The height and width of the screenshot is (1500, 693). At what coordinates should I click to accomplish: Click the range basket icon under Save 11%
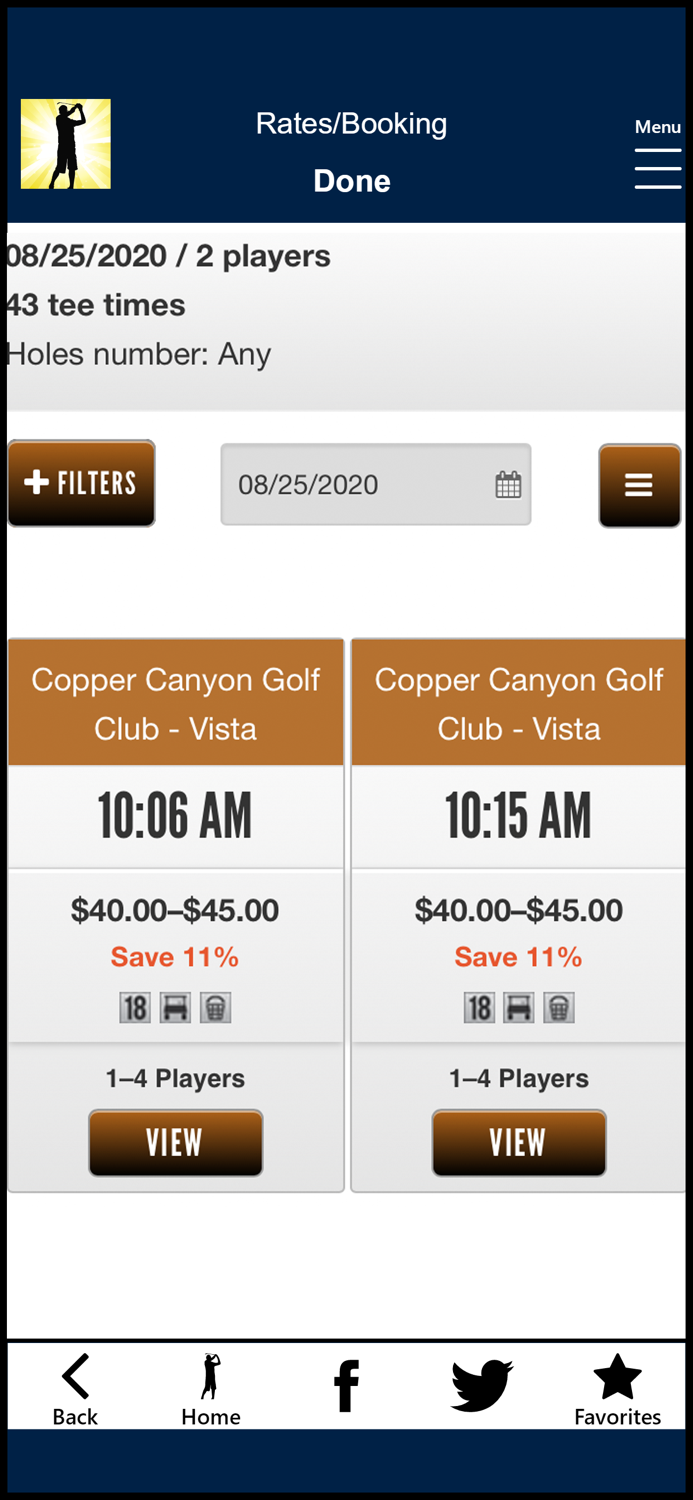pos(215,1007)
